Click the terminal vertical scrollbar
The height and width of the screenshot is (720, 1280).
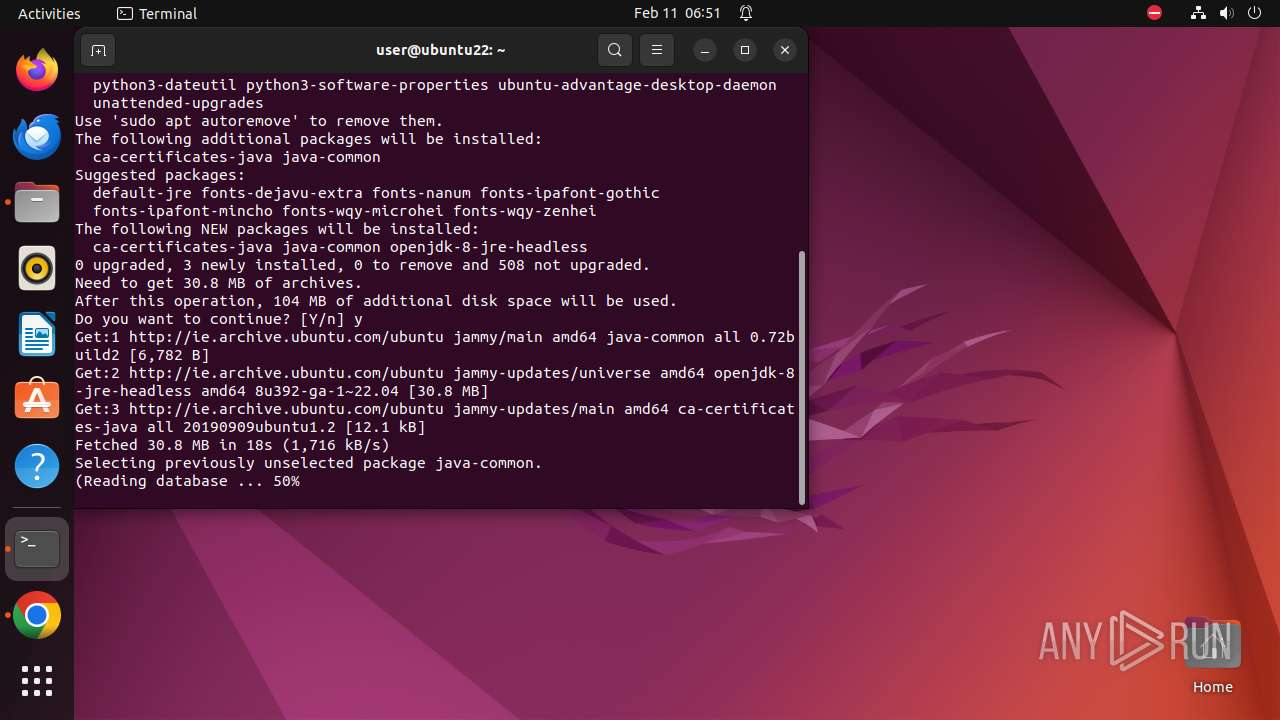[x=802, y=378]
